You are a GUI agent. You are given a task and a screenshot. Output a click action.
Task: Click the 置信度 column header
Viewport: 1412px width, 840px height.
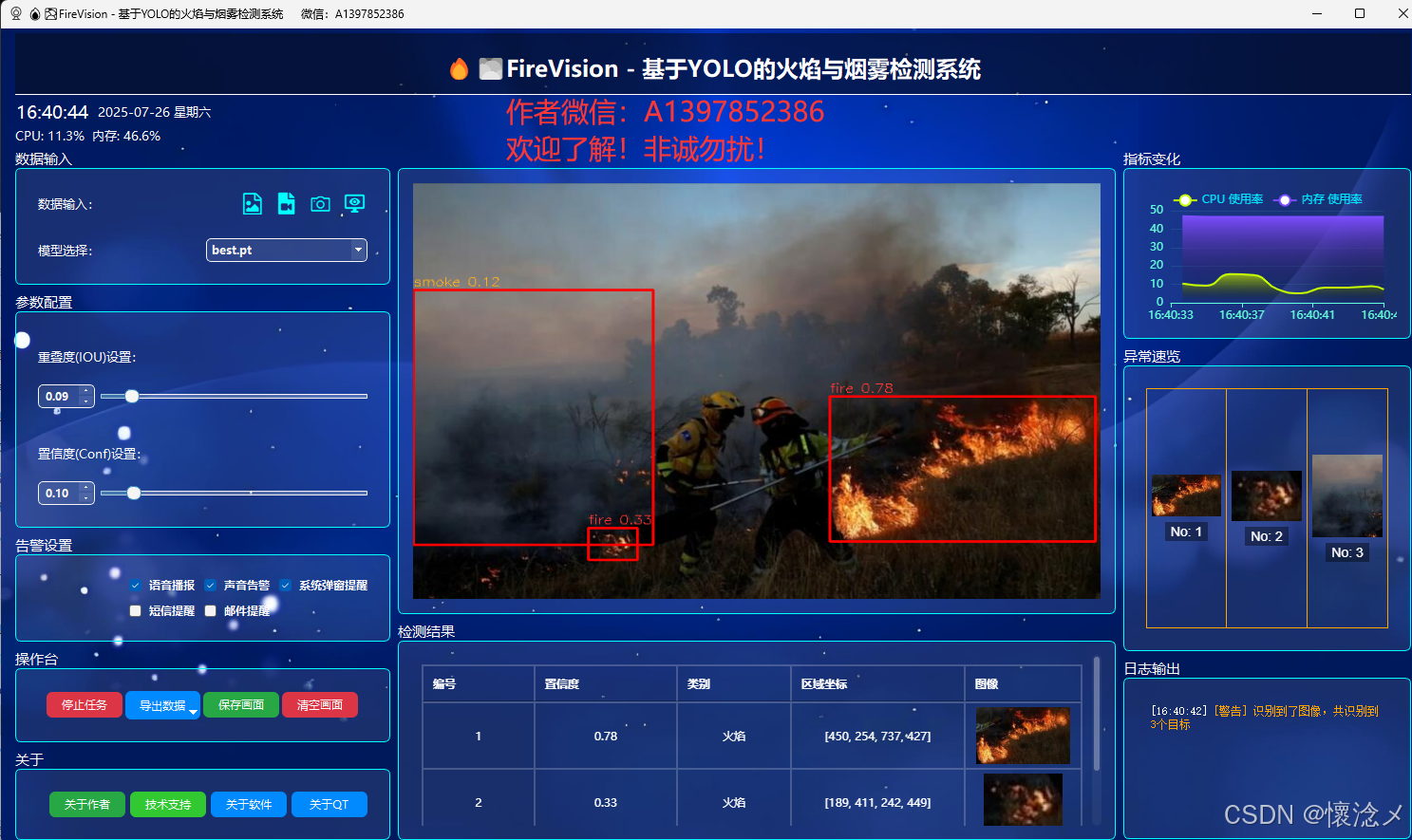click(x=606, y=683)
